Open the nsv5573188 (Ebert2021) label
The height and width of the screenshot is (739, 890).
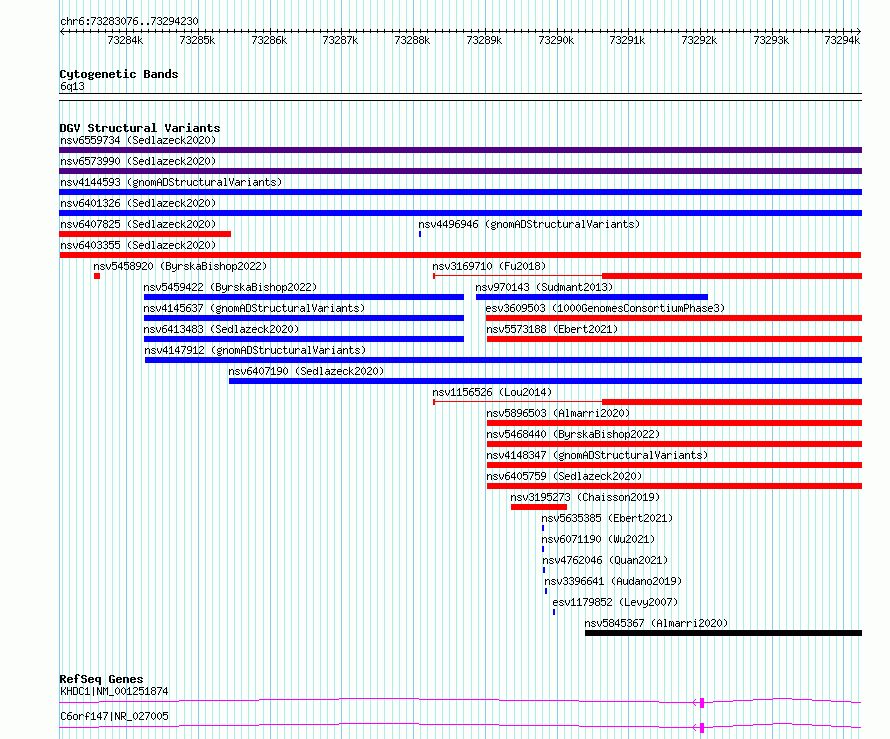(x=552, y=329)
